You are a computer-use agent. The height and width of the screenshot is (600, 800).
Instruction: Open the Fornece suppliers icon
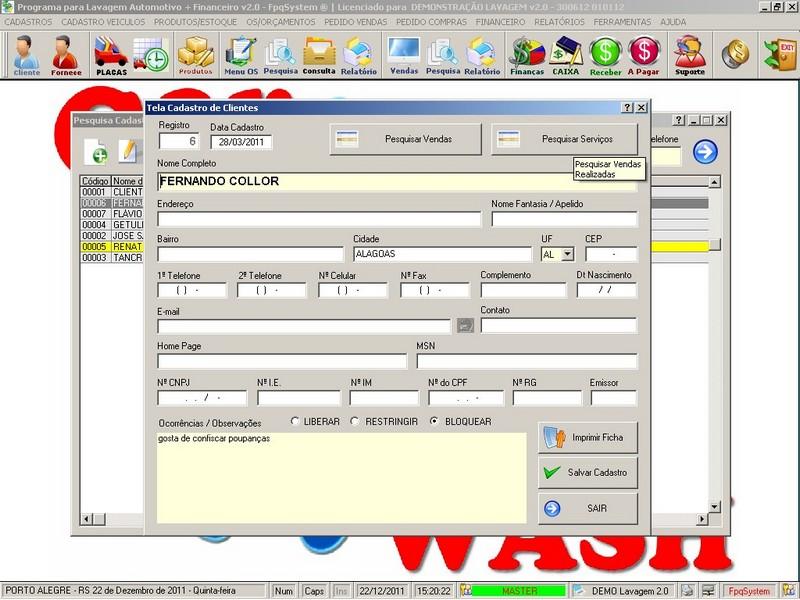point(66,55)
